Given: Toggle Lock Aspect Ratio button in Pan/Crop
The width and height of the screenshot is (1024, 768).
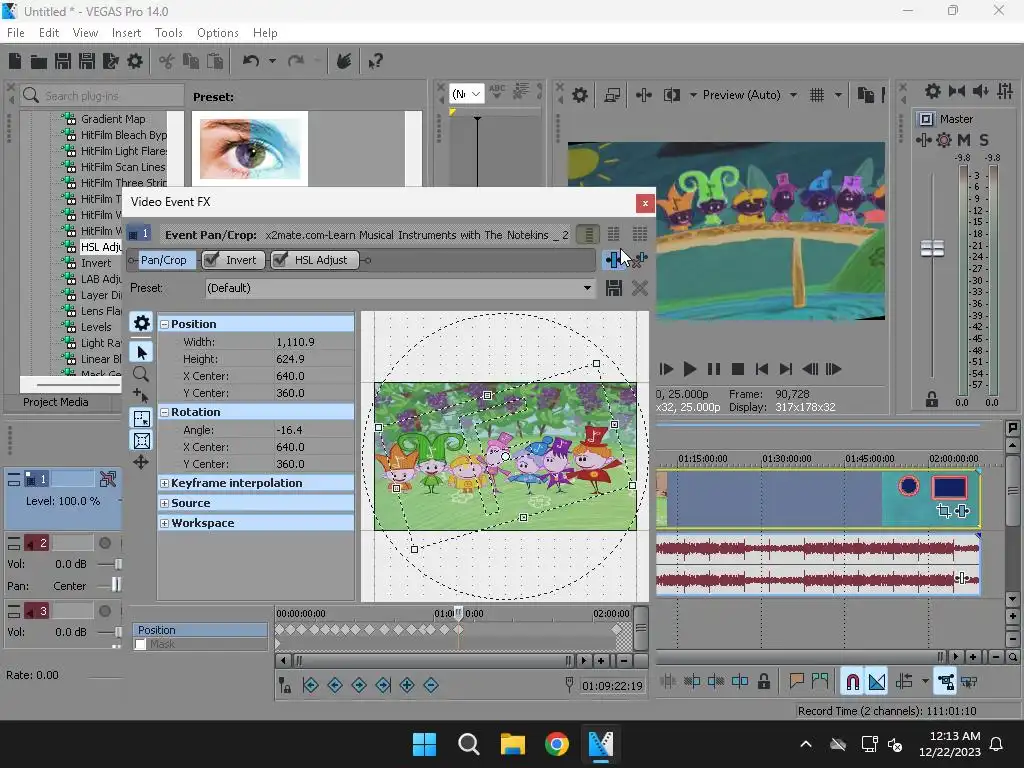Looking at the screenshot, I should pos(142,419).
